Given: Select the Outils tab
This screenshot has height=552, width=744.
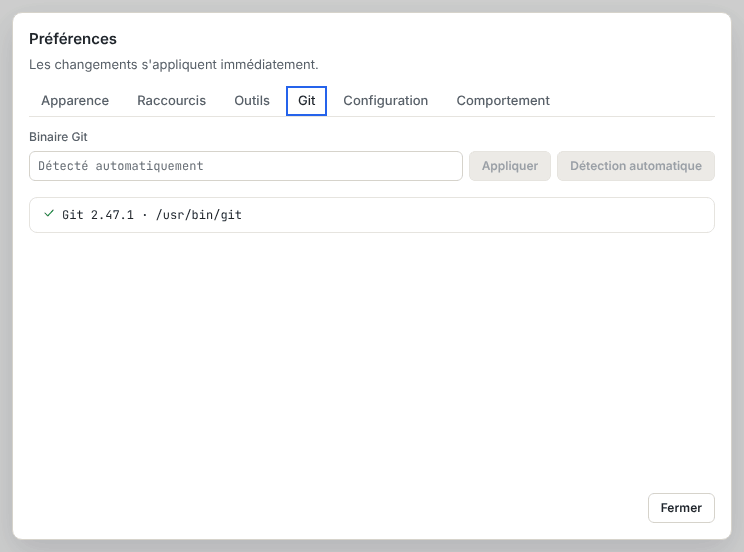Looking at the screenshot, I should 252,101.
